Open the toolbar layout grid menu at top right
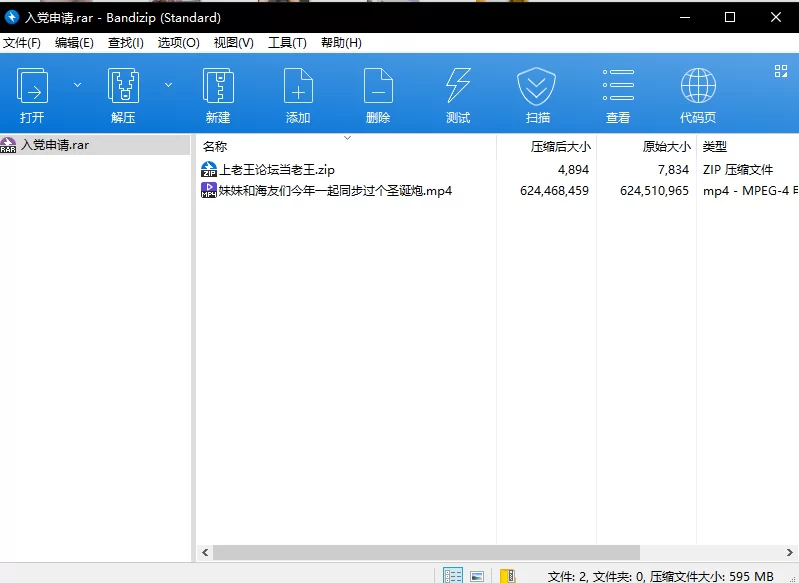Screen dimensions: 799x583 click(781, 71)
